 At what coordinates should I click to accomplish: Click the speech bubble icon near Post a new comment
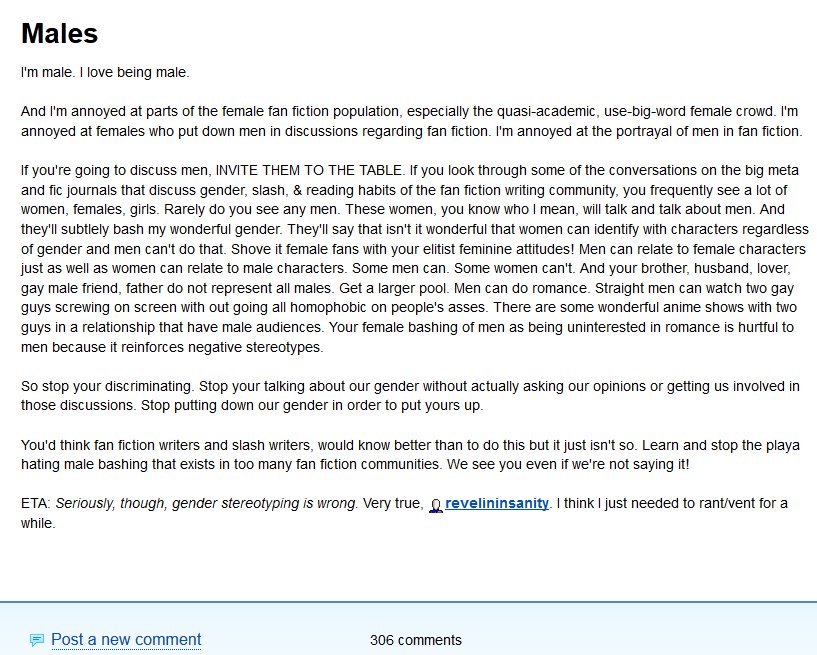tap(36, 640)
